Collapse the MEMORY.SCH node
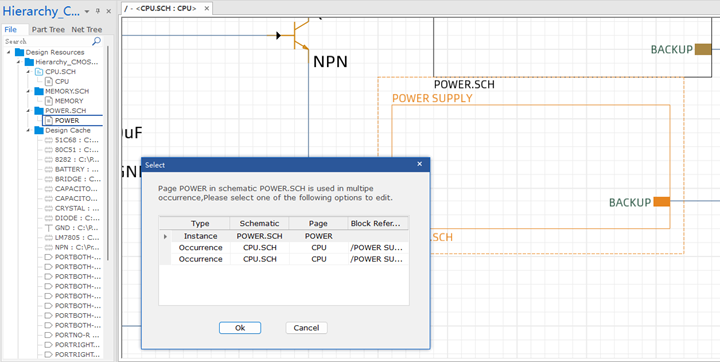This screenshot has width=720, height=362. click(x=28, y=91)
